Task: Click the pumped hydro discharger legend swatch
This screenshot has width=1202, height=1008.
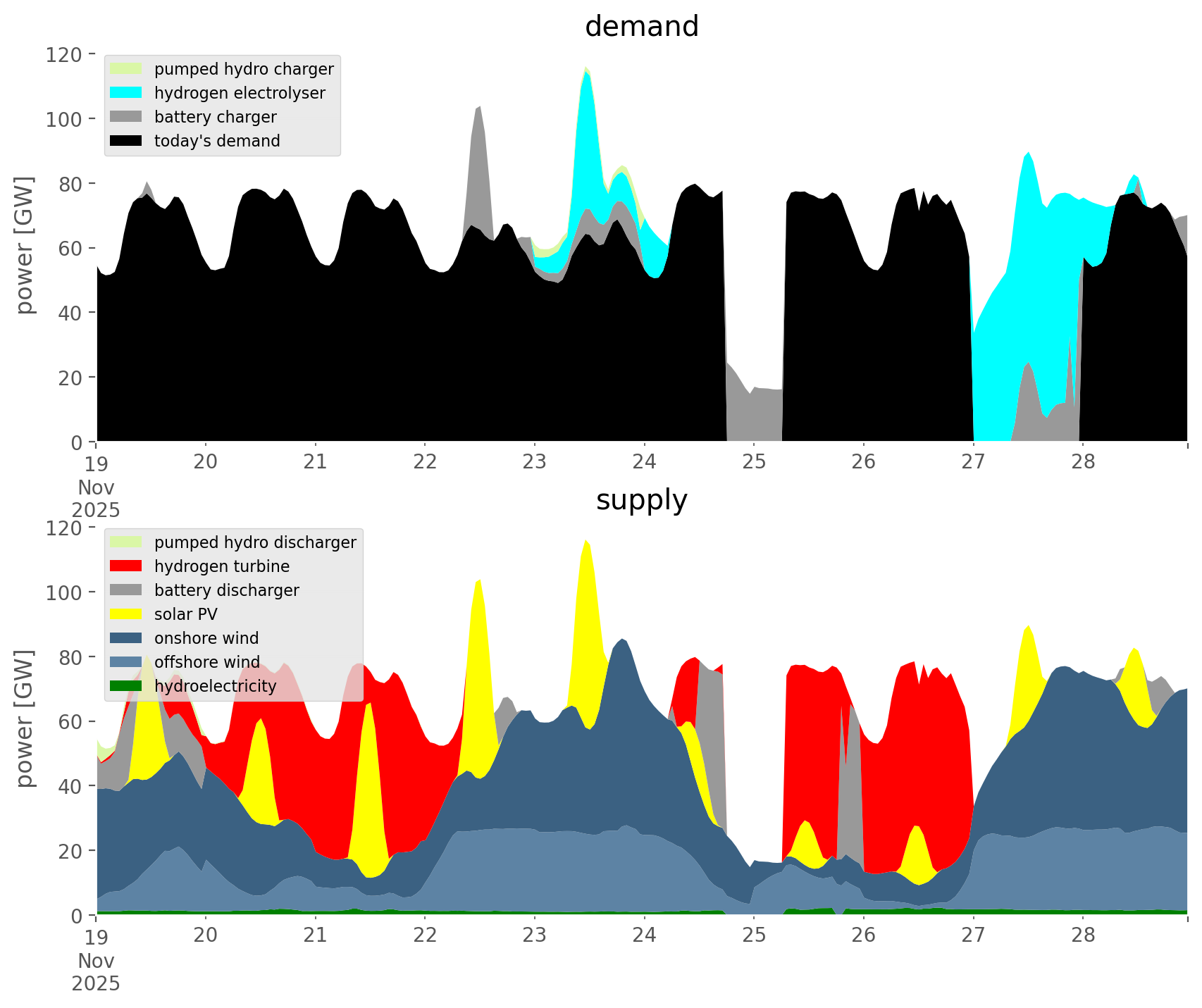Action: (x=126, y=542)
